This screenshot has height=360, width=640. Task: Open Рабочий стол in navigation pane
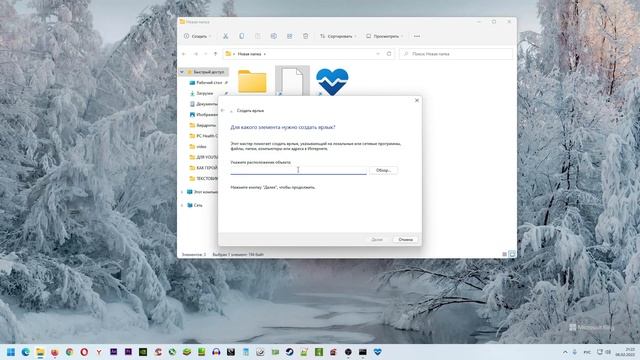coord(209,82)
